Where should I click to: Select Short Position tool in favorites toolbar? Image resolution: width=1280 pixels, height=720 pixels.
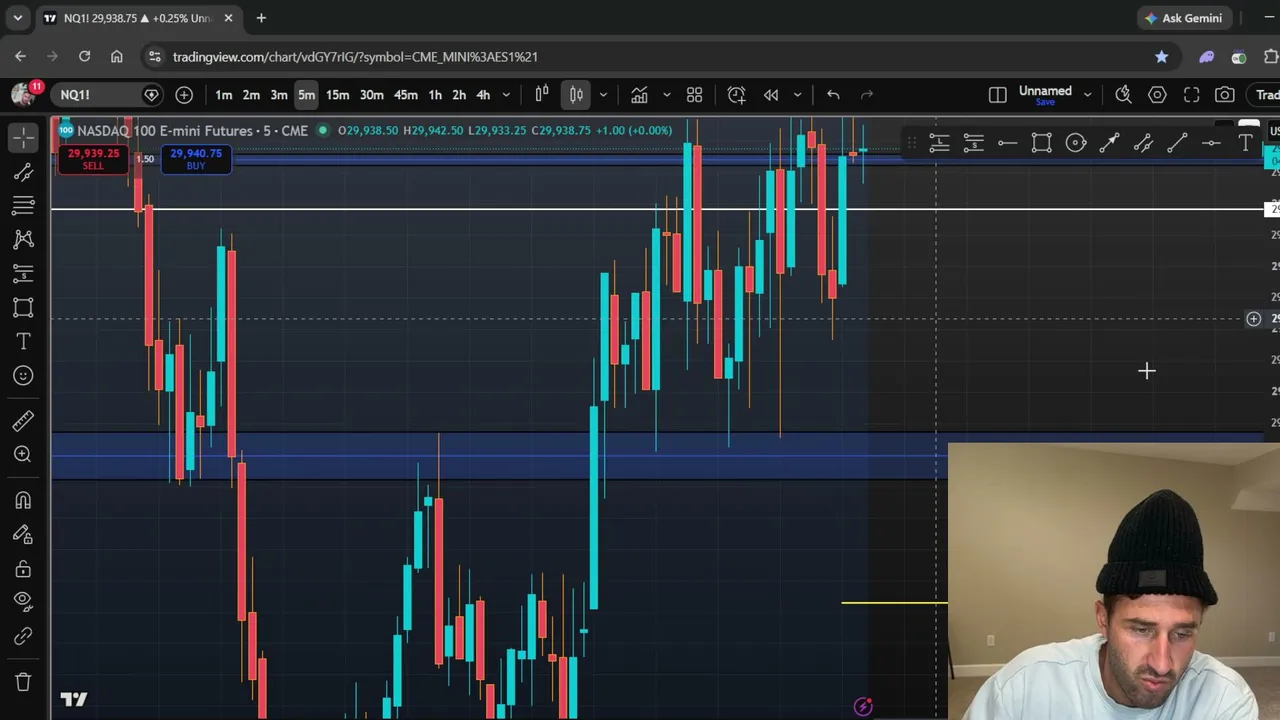coord(973,143)
